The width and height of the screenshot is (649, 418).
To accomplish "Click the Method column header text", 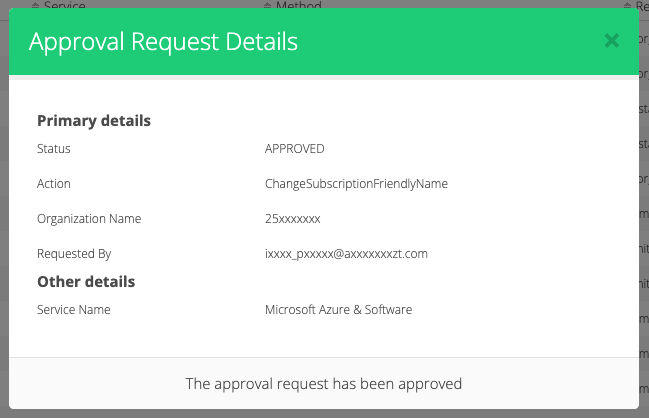I will coord(298,5).
